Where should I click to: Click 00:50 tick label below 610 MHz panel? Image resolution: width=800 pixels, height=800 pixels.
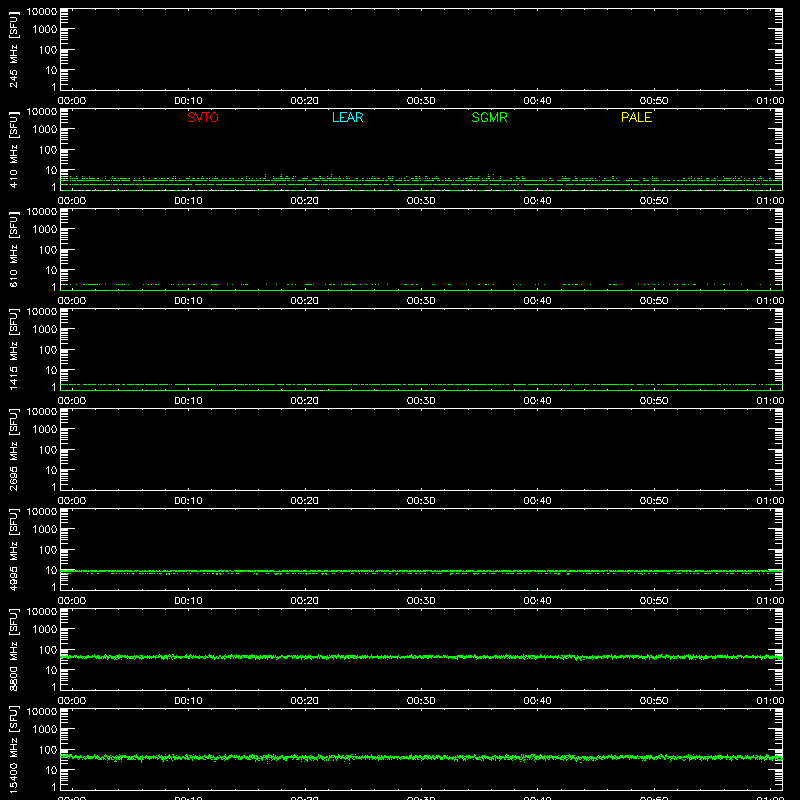[x=654, y=301]
